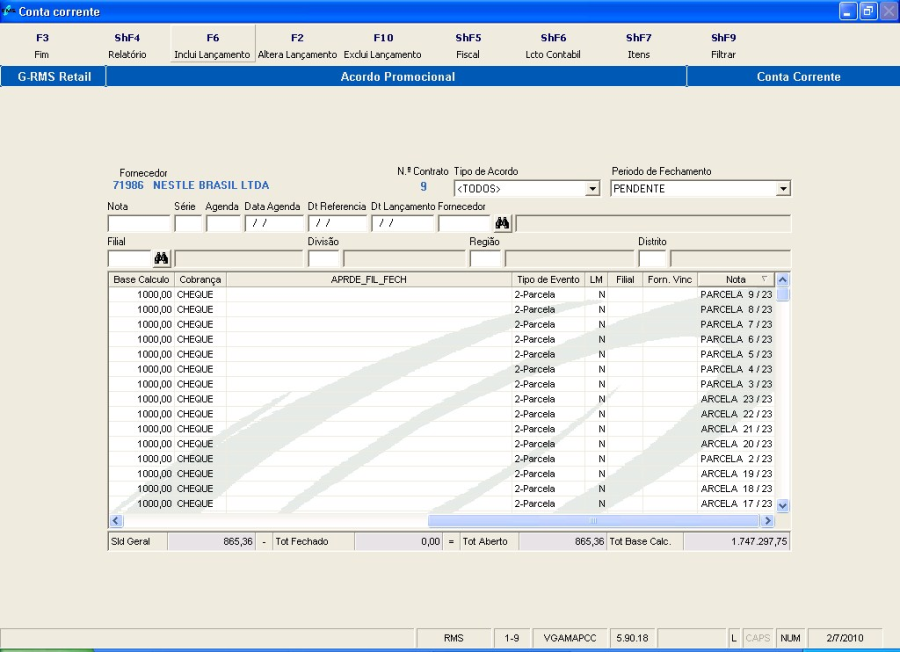This screenshot has height=652, width=900.
Task: Click the horizontal scroll right arrow
Action: 767,521
